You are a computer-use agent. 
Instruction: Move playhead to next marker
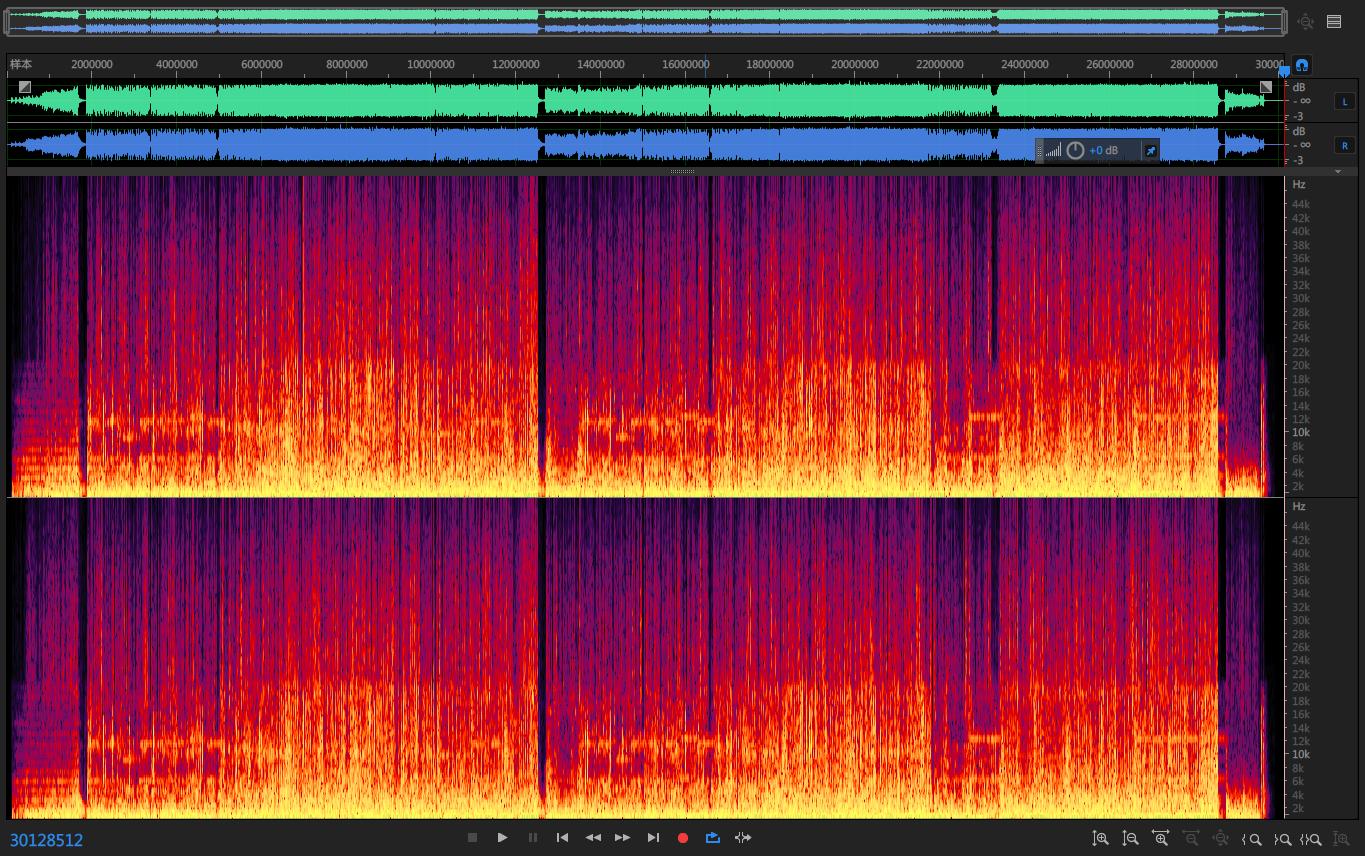click(653, 838)
